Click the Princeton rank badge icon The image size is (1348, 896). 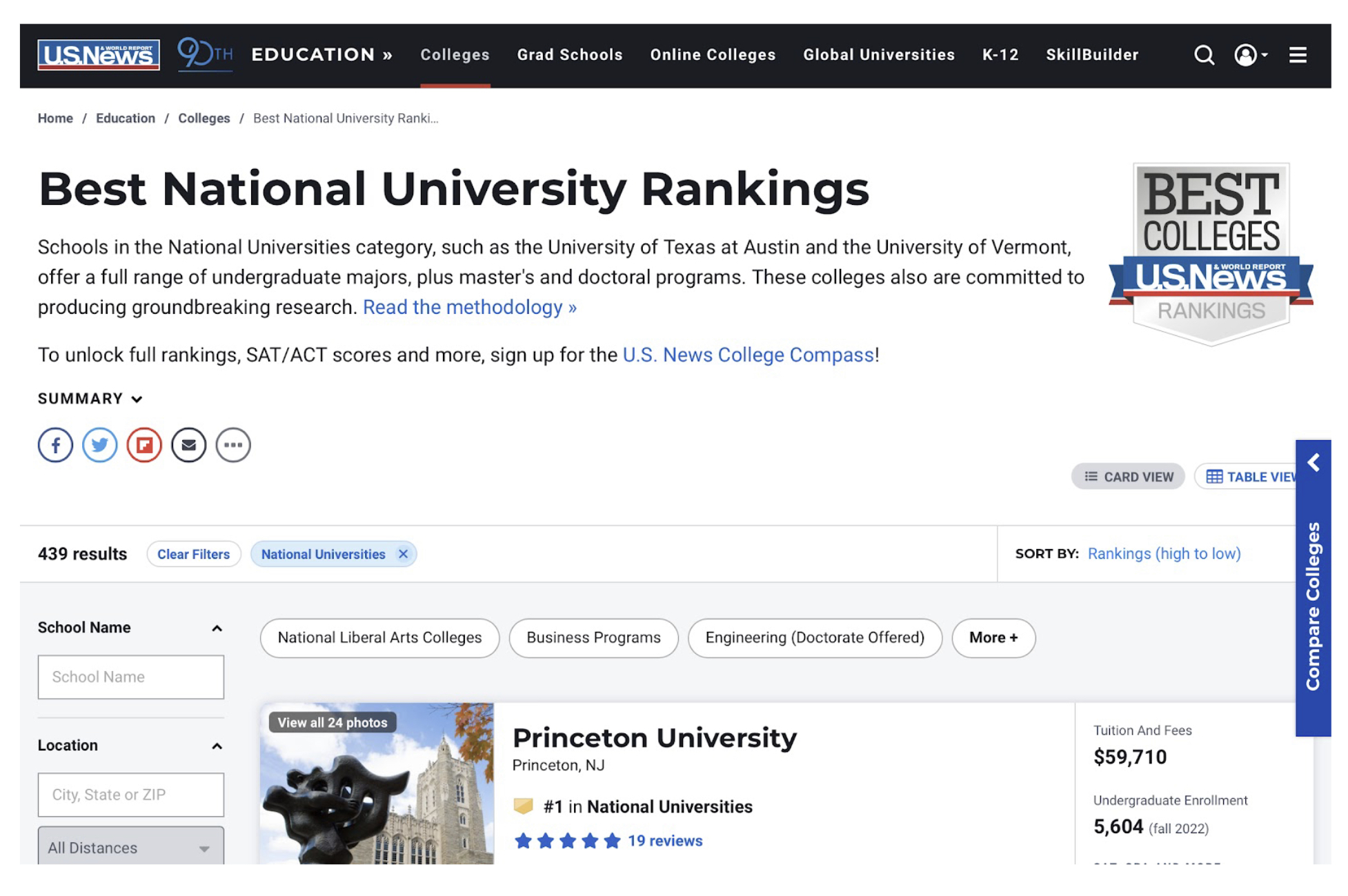[524, 806]
